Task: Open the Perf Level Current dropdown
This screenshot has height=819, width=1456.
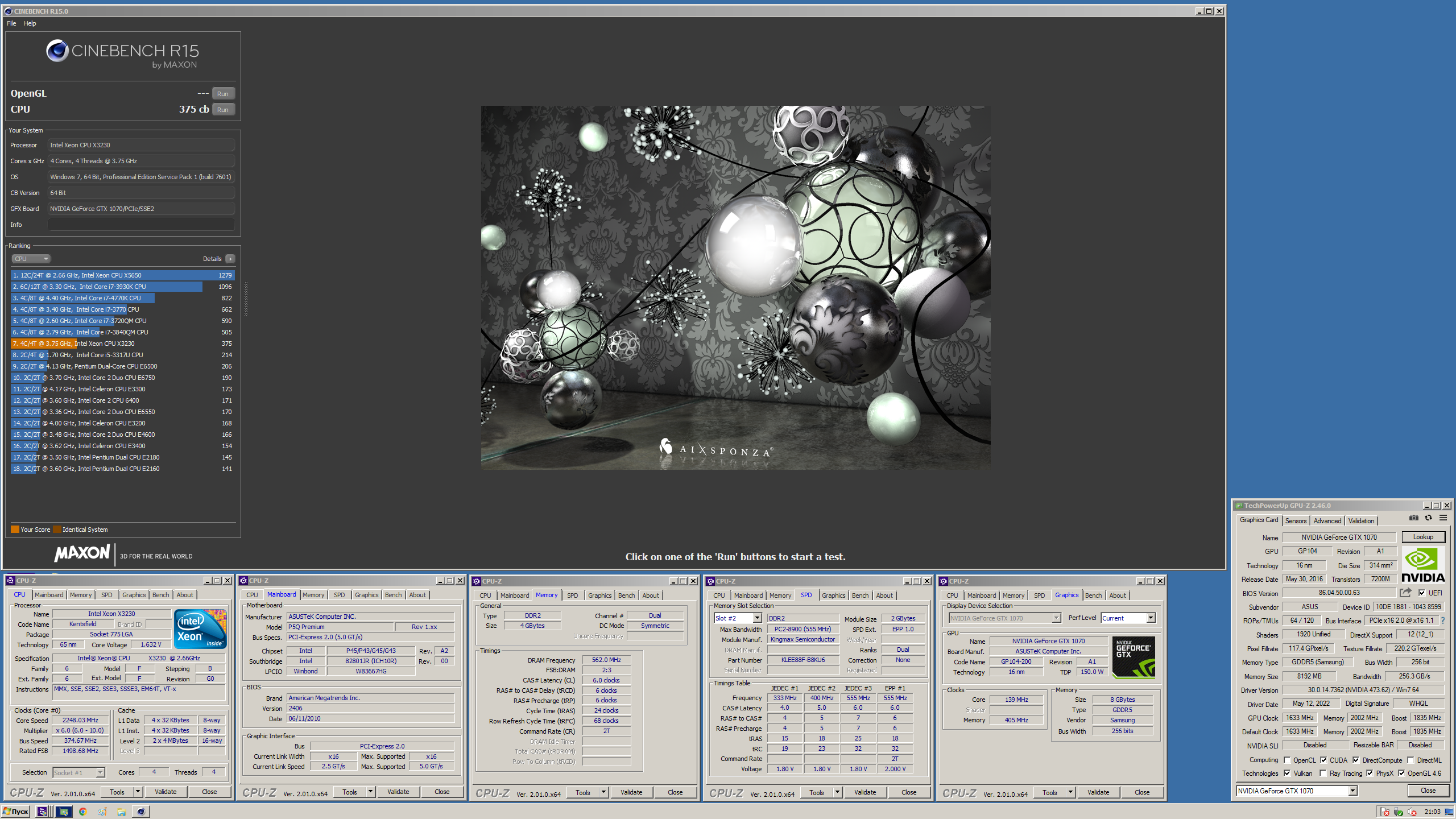Action: tap(1128, 618)
